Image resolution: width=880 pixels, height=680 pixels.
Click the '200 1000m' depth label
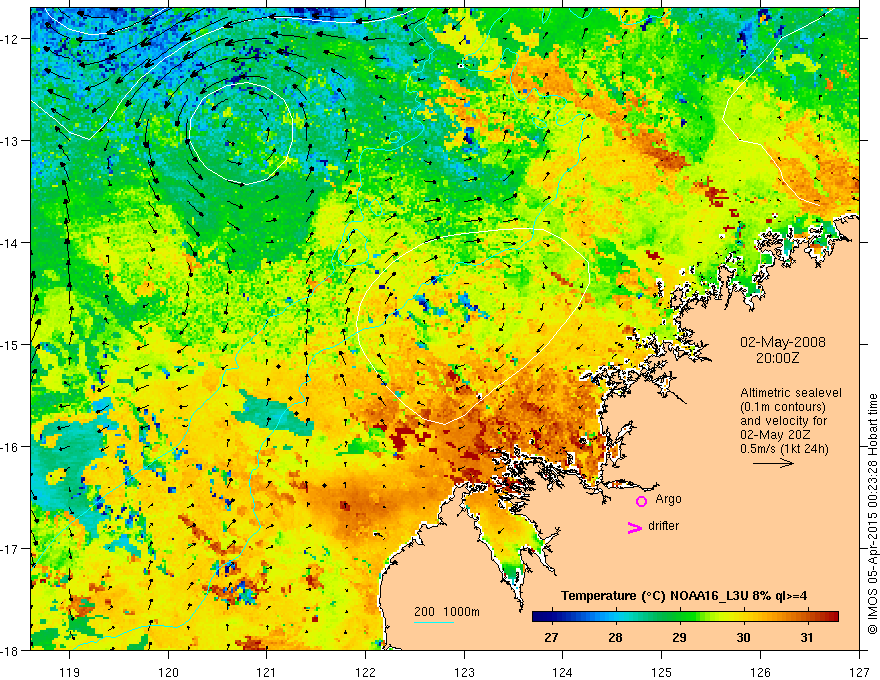pos(447,612)
